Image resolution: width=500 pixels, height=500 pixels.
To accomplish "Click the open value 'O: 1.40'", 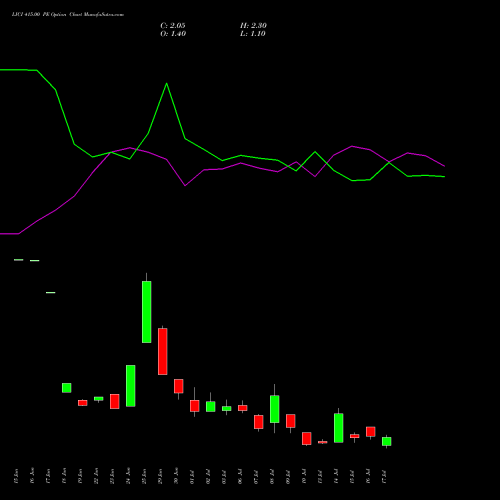I will click(173, 34).
